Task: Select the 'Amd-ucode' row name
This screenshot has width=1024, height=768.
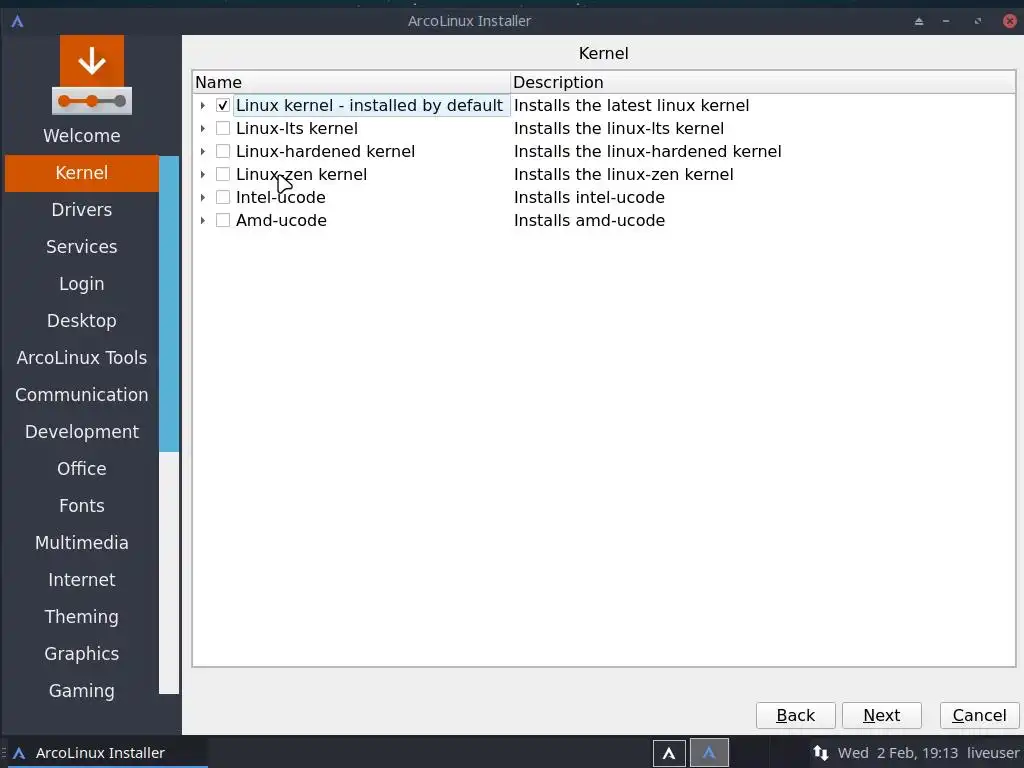Action: tap(281, 220)
